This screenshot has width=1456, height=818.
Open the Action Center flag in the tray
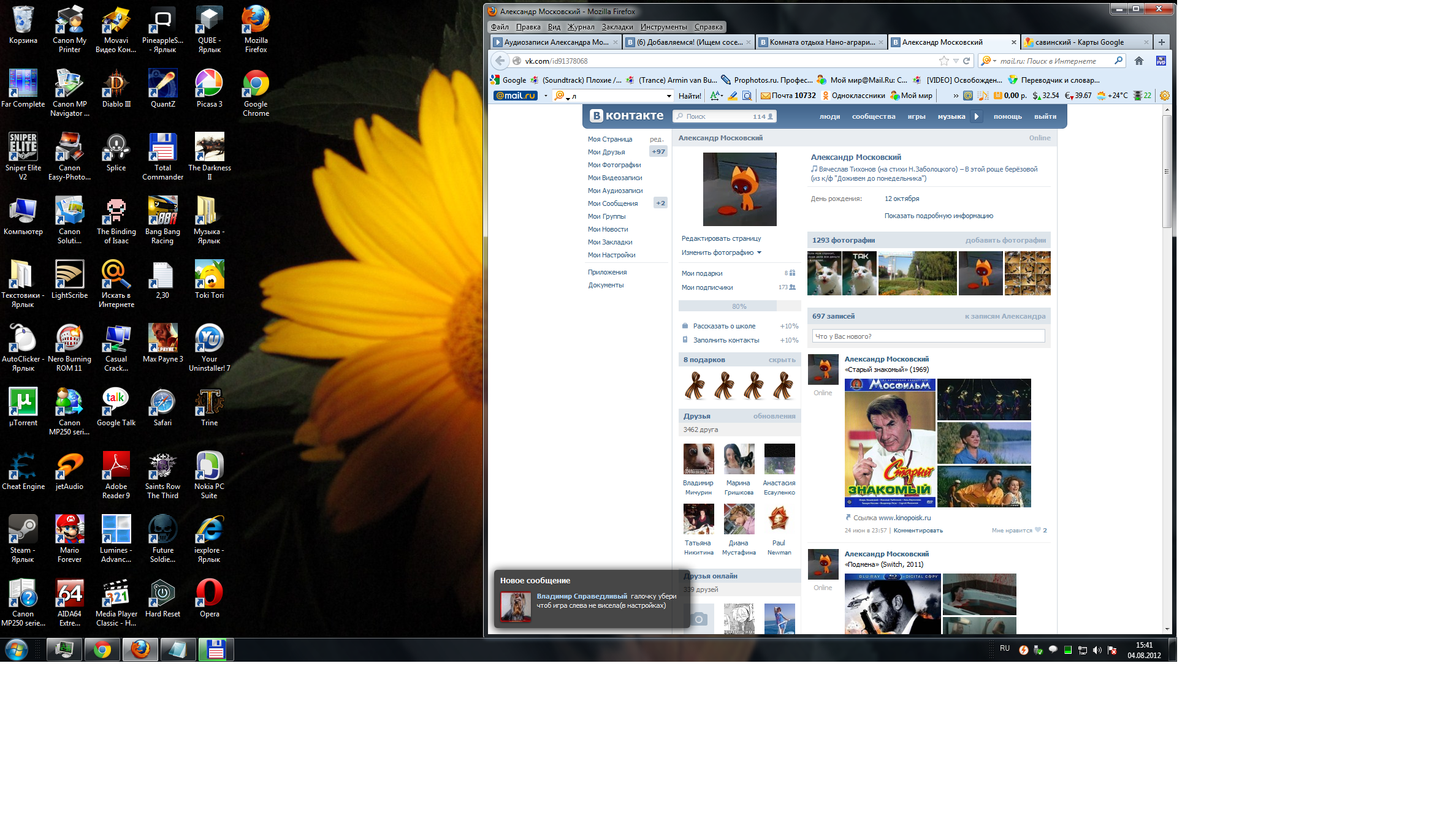(1112, 650)
